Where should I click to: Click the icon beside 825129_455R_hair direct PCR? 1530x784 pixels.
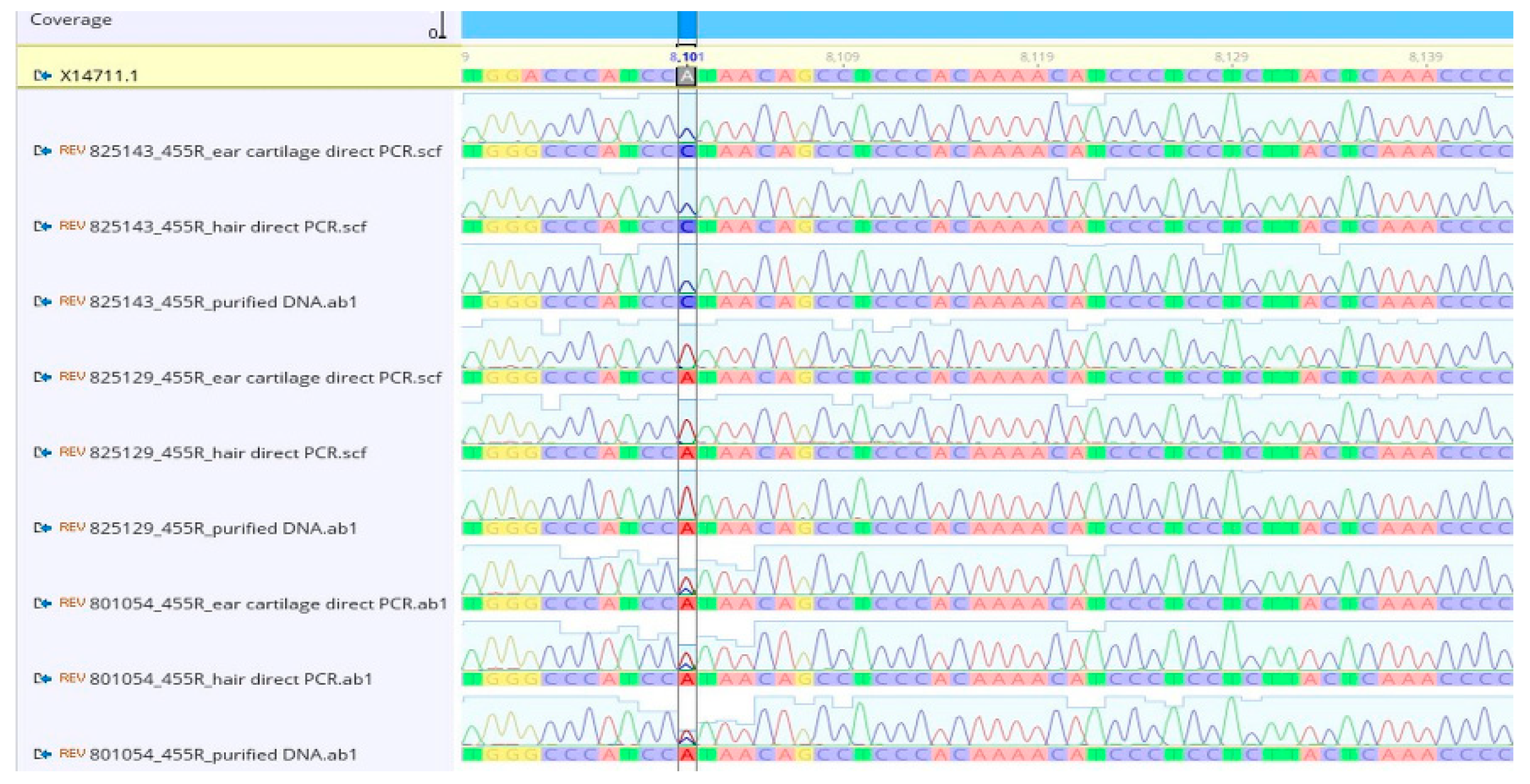[x=43, y=452]
